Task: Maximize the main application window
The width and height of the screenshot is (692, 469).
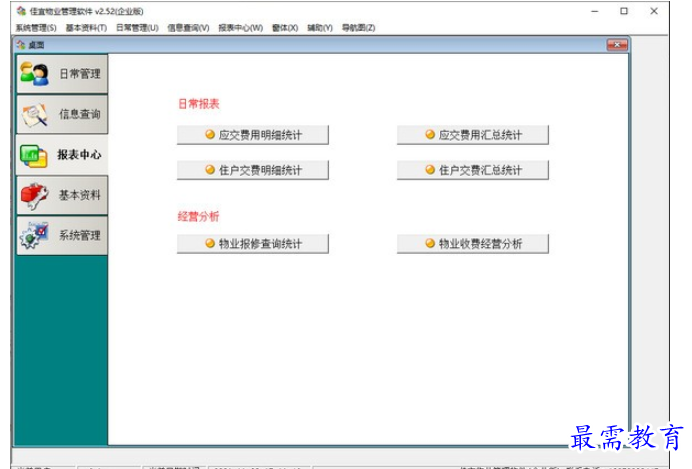Action: (x=624, y=11)
